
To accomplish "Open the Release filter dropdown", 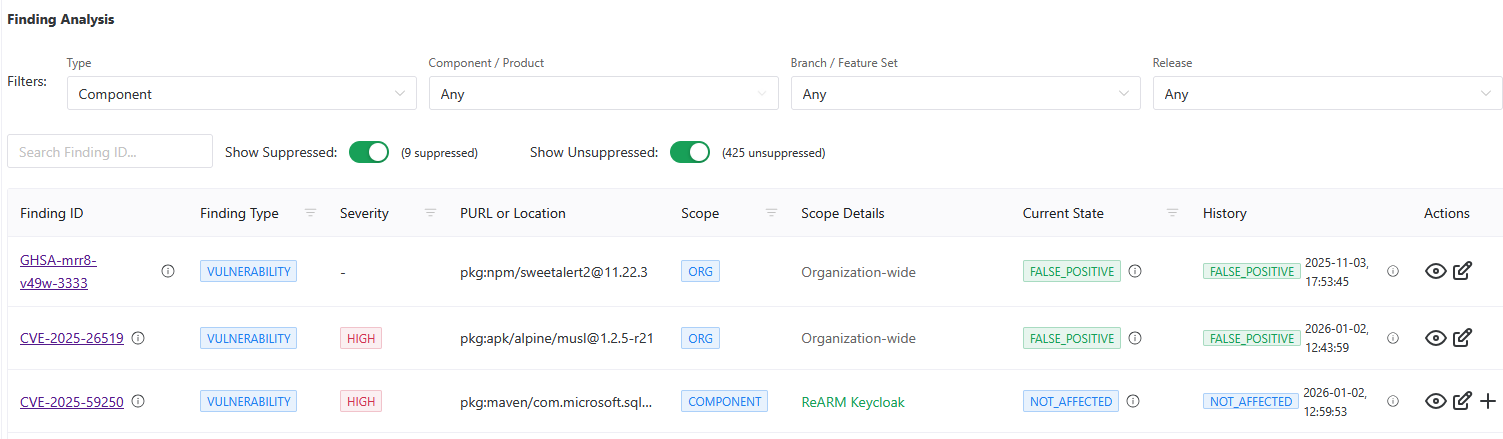I will tap(1326, 94).
